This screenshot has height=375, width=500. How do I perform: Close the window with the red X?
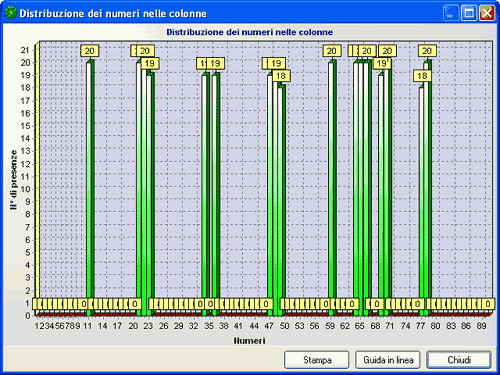(x=487, y=13)
